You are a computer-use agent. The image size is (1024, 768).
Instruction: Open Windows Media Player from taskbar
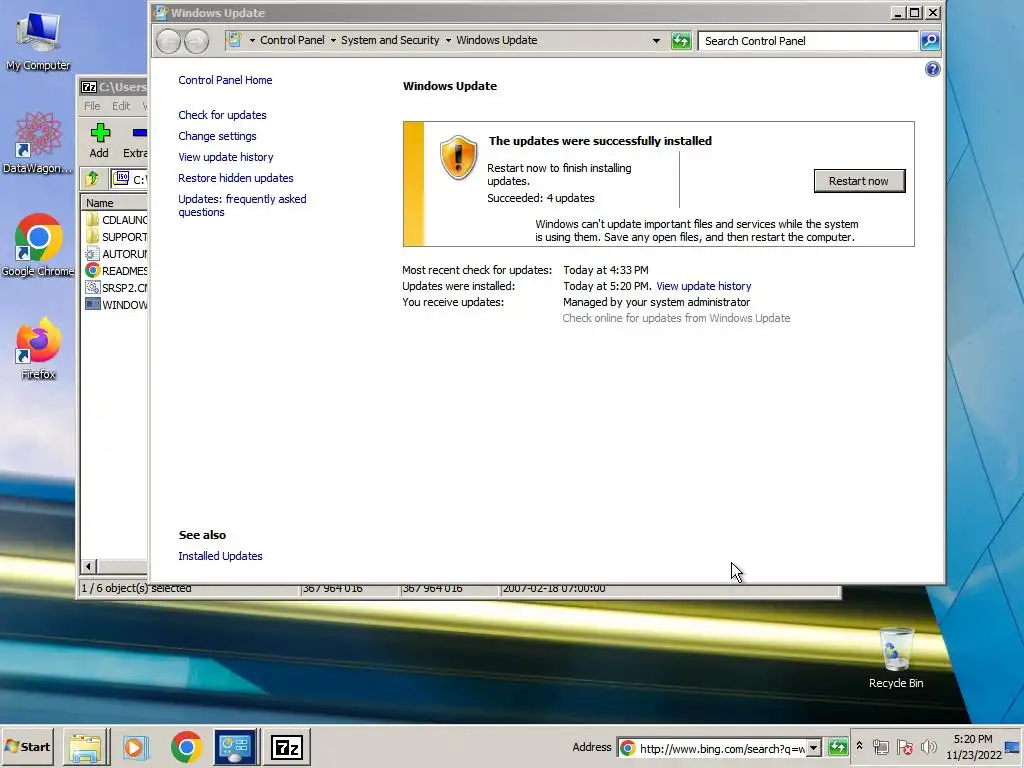(x=136, y=747)
